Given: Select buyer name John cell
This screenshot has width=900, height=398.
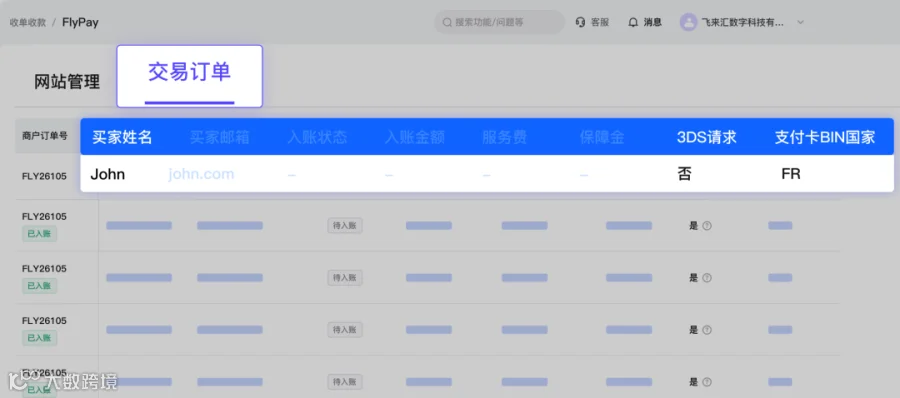Looking at the screenshot, I should [108, 174].
